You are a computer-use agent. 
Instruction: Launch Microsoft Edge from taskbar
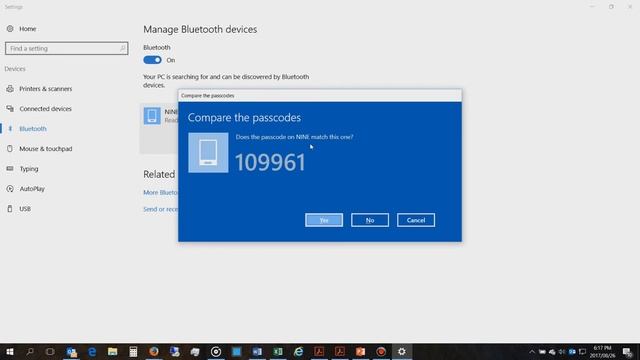[x=92, y=351]
